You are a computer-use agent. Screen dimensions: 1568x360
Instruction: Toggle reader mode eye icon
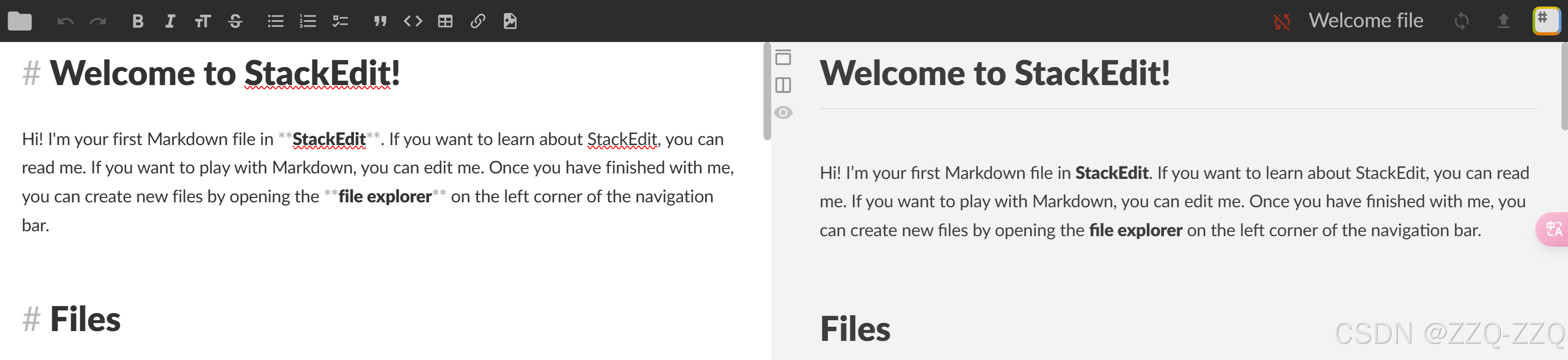tap(783, 113)
